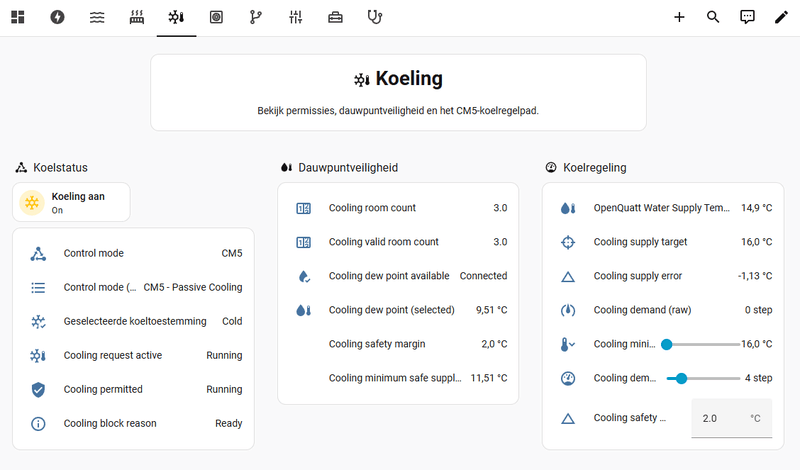Open the search magnifier
Image resolution: width=800 pixels, height=470 pixels.
713,17
